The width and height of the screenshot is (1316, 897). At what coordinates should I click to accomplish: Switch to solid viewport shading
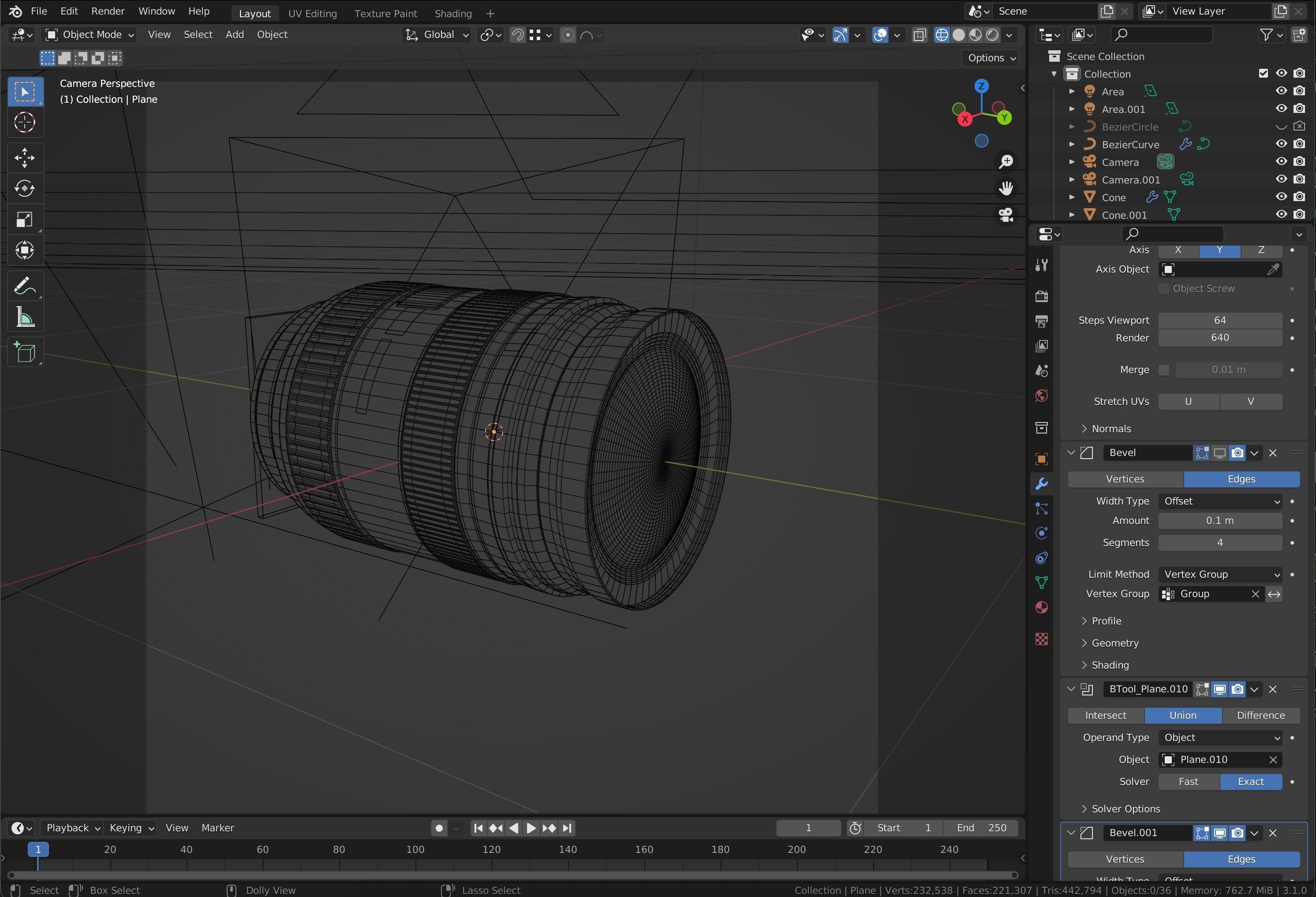tap(959, 35)
